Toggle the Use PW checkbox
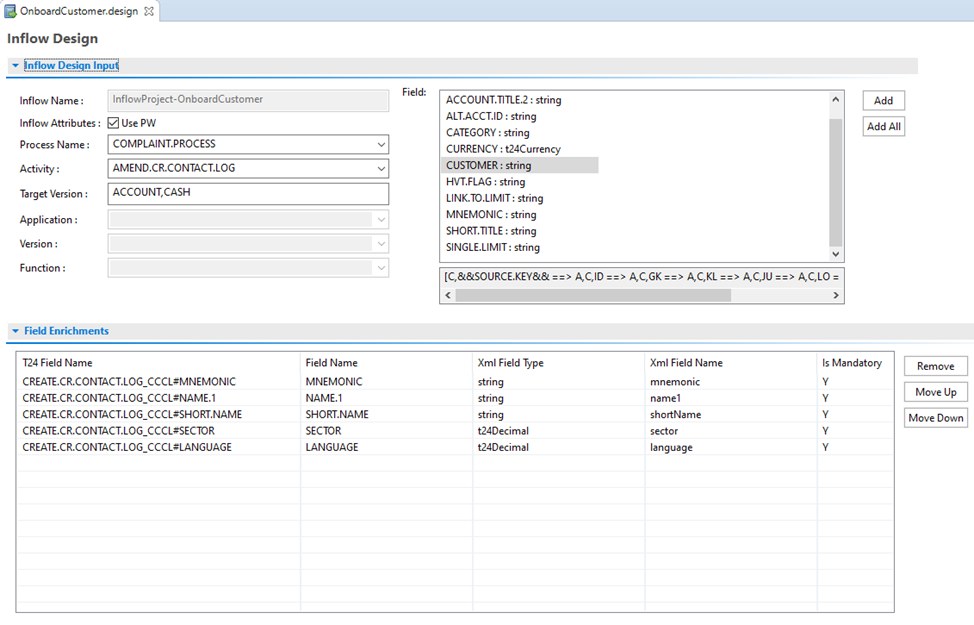The width and height of the screenshot is (974, 625). (x=114, y=123)
